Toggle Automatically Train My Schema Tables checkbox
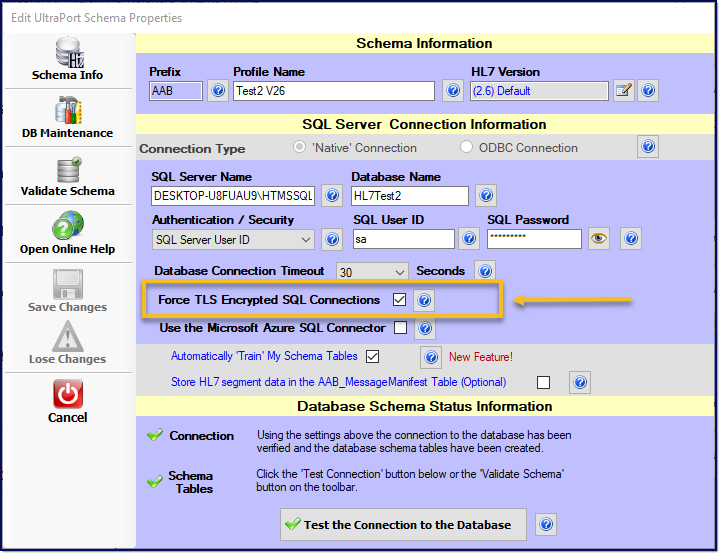 click(373, 356)
